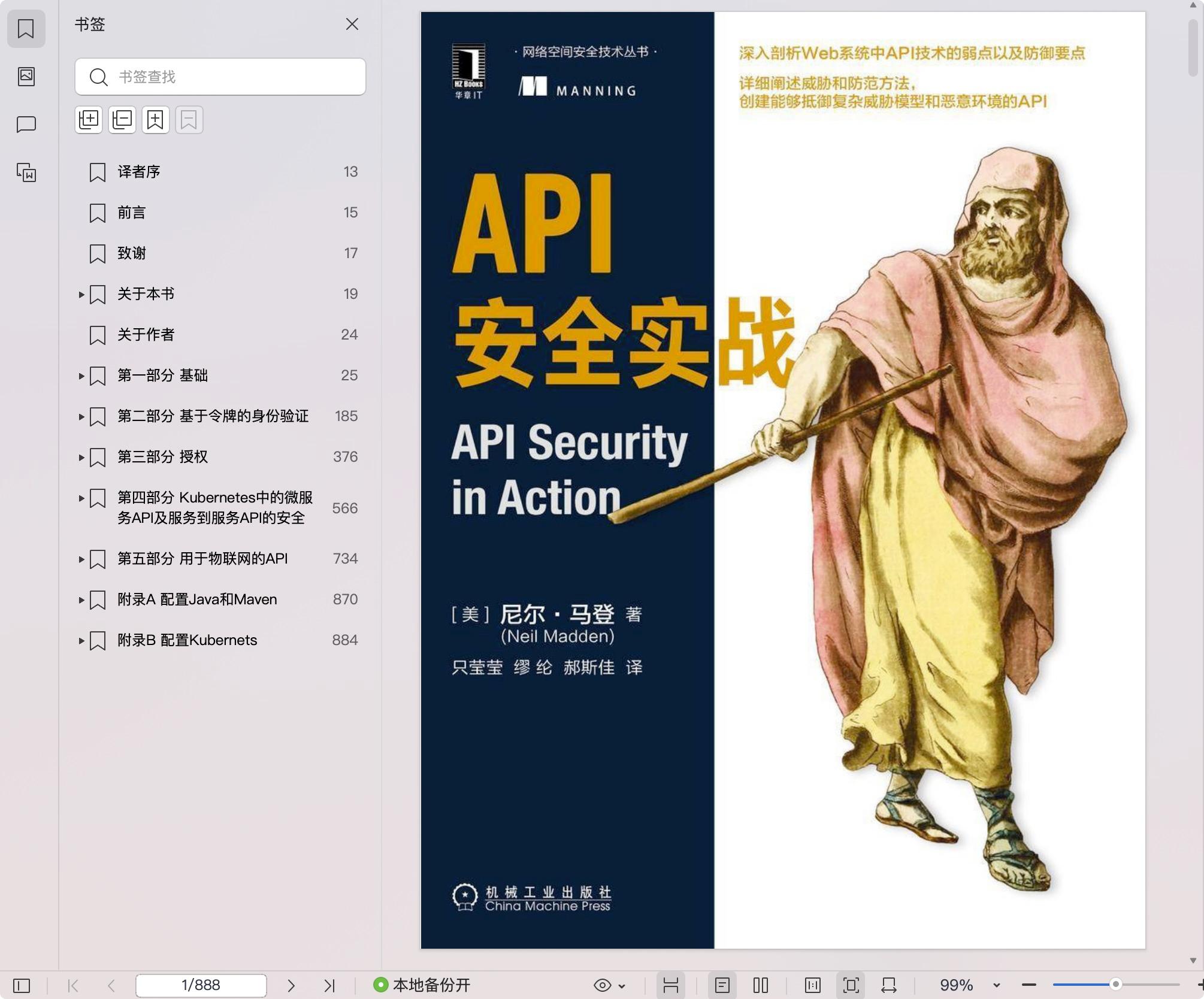This screenshot has width=1204, height=999.
Task: Expand the 关于本书 bookmark
Action: (81, 295)
